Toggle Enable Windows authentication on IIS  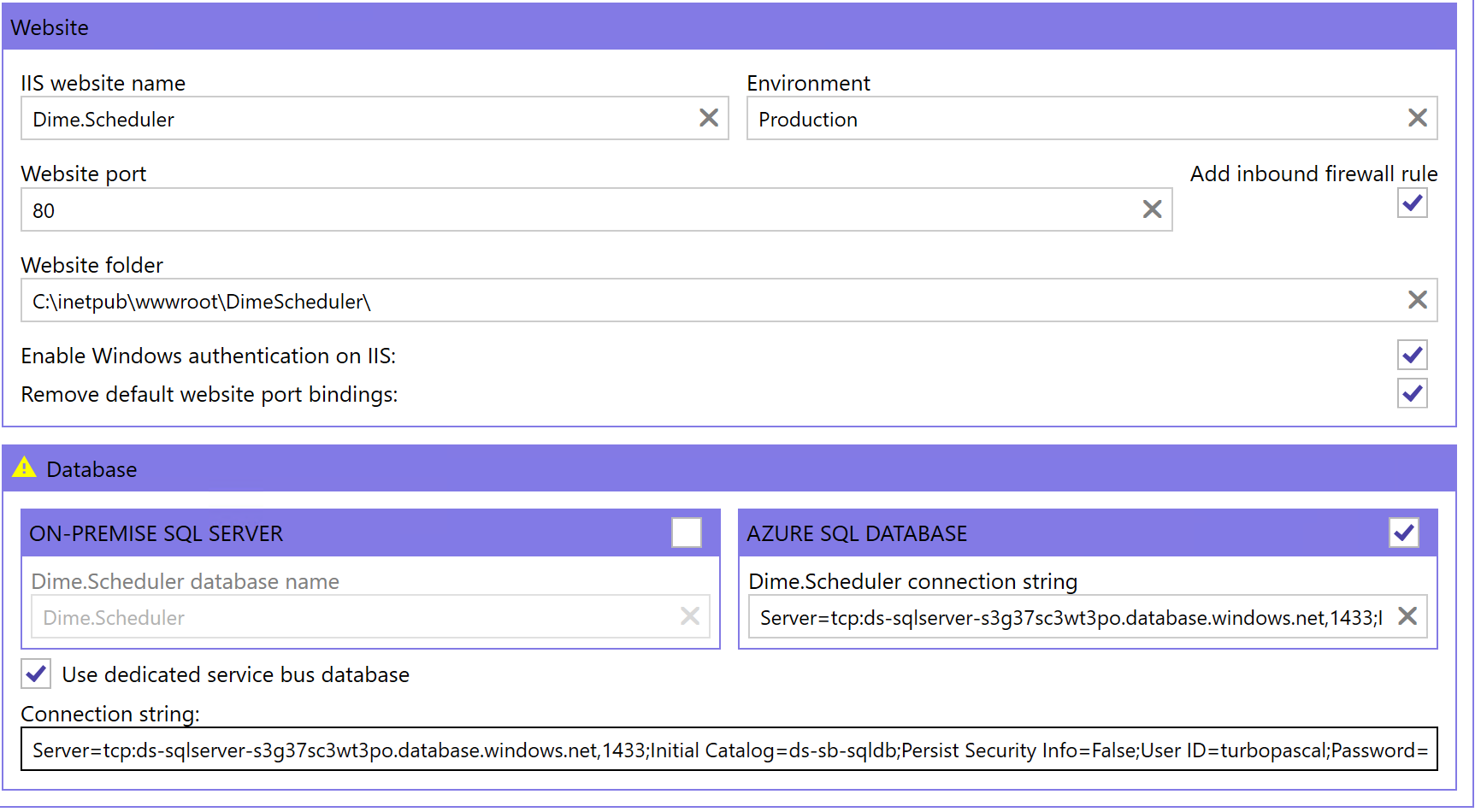point(1412,355)
